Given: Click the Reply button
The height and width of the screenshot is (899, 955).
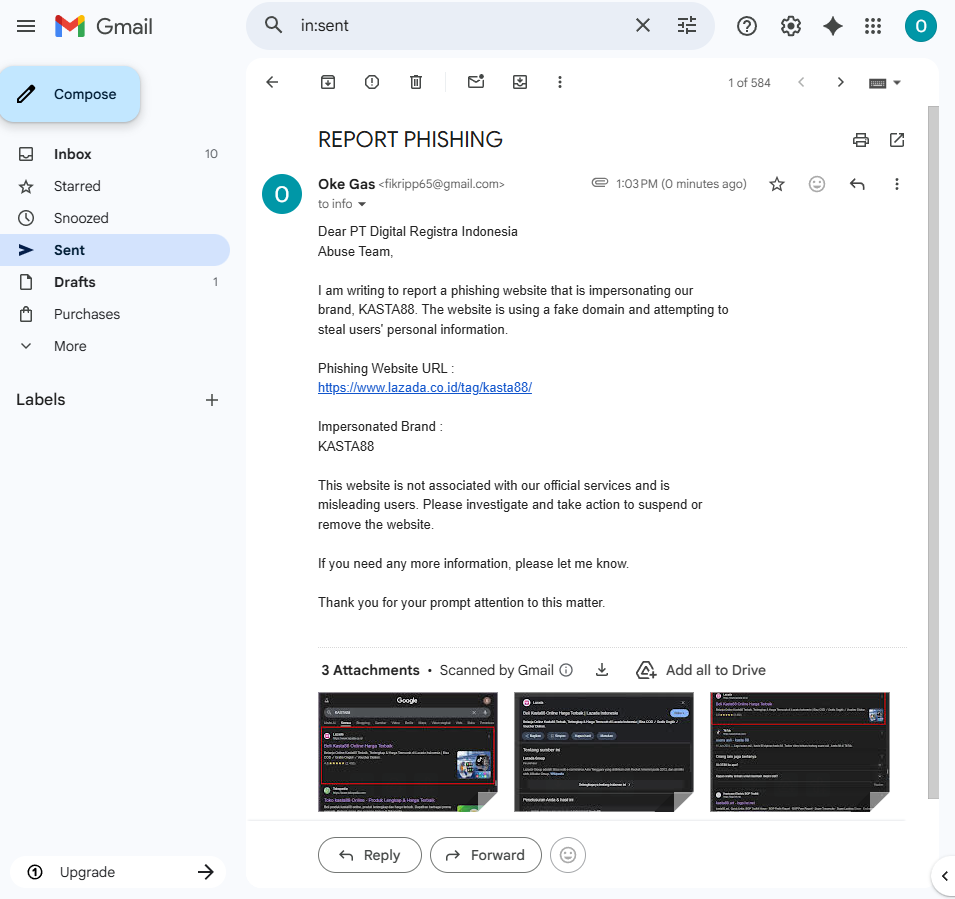Looking at the screenshot, I should pos(370,855).
